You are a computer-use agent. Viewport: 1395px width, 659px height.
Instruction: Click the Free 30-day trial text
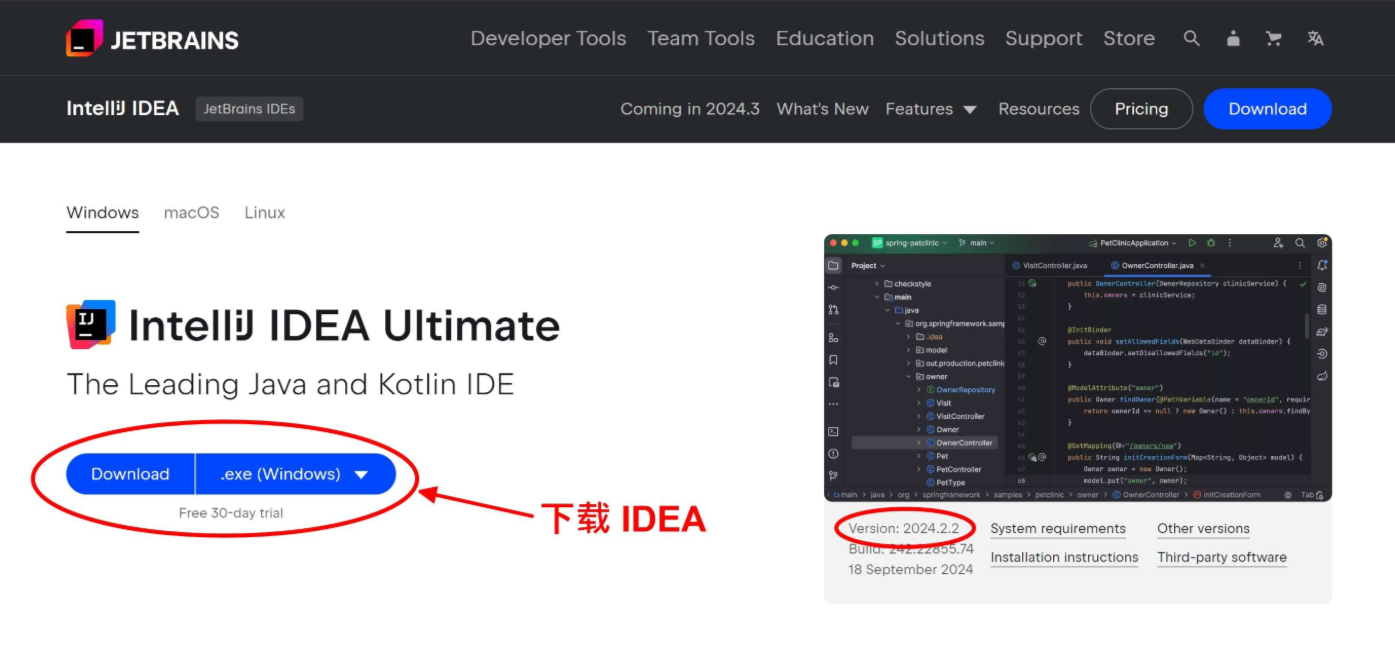point(231,513)
